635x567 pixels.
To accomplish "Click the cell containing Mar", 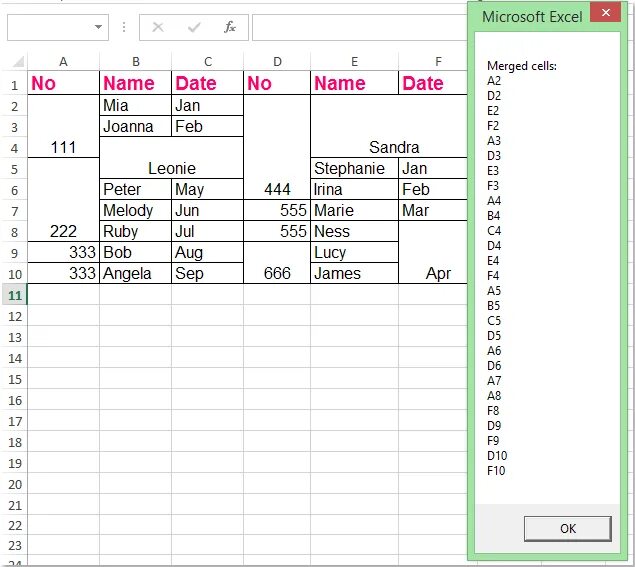I will tap(433, 210).
